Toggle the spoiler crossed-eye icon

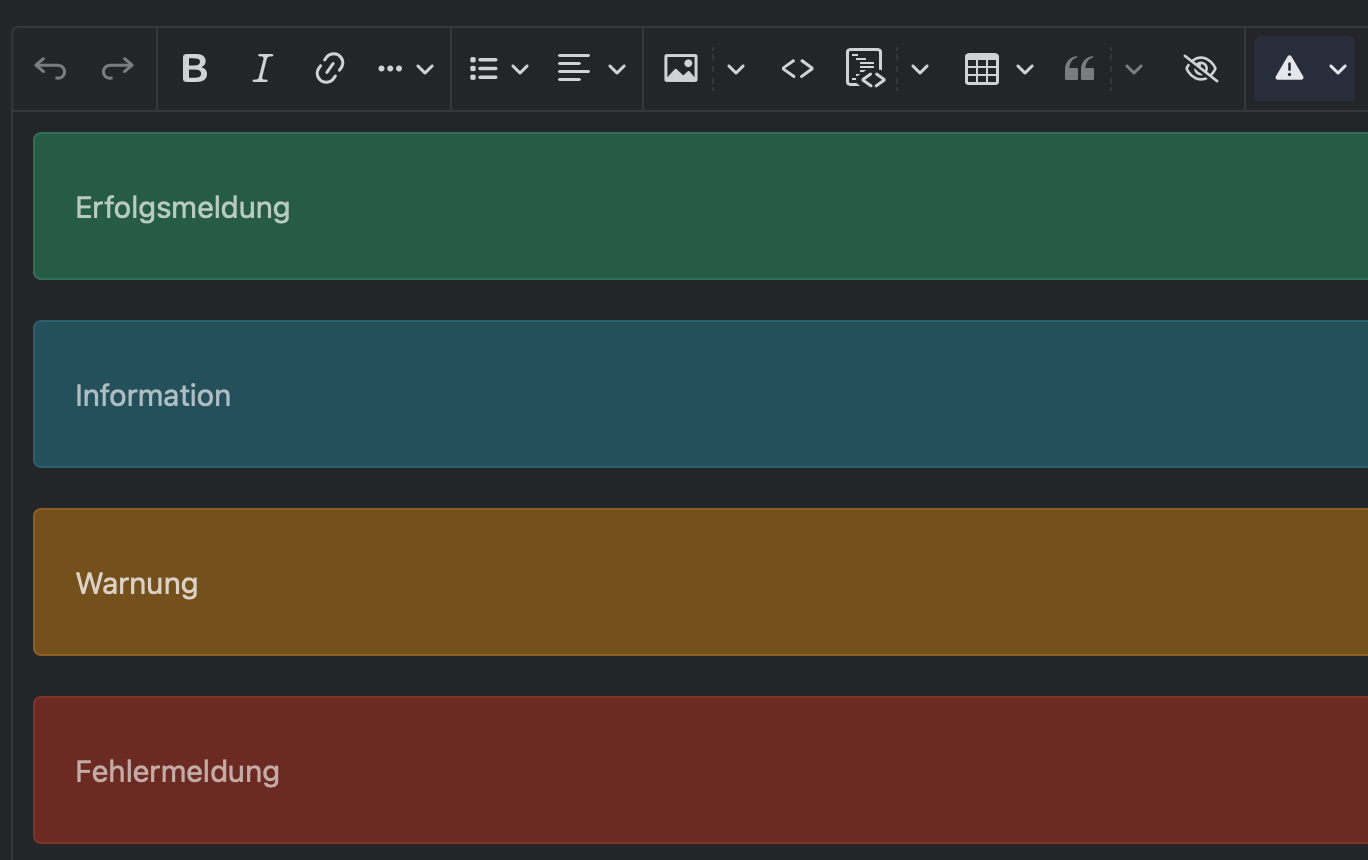[1200, 69]
